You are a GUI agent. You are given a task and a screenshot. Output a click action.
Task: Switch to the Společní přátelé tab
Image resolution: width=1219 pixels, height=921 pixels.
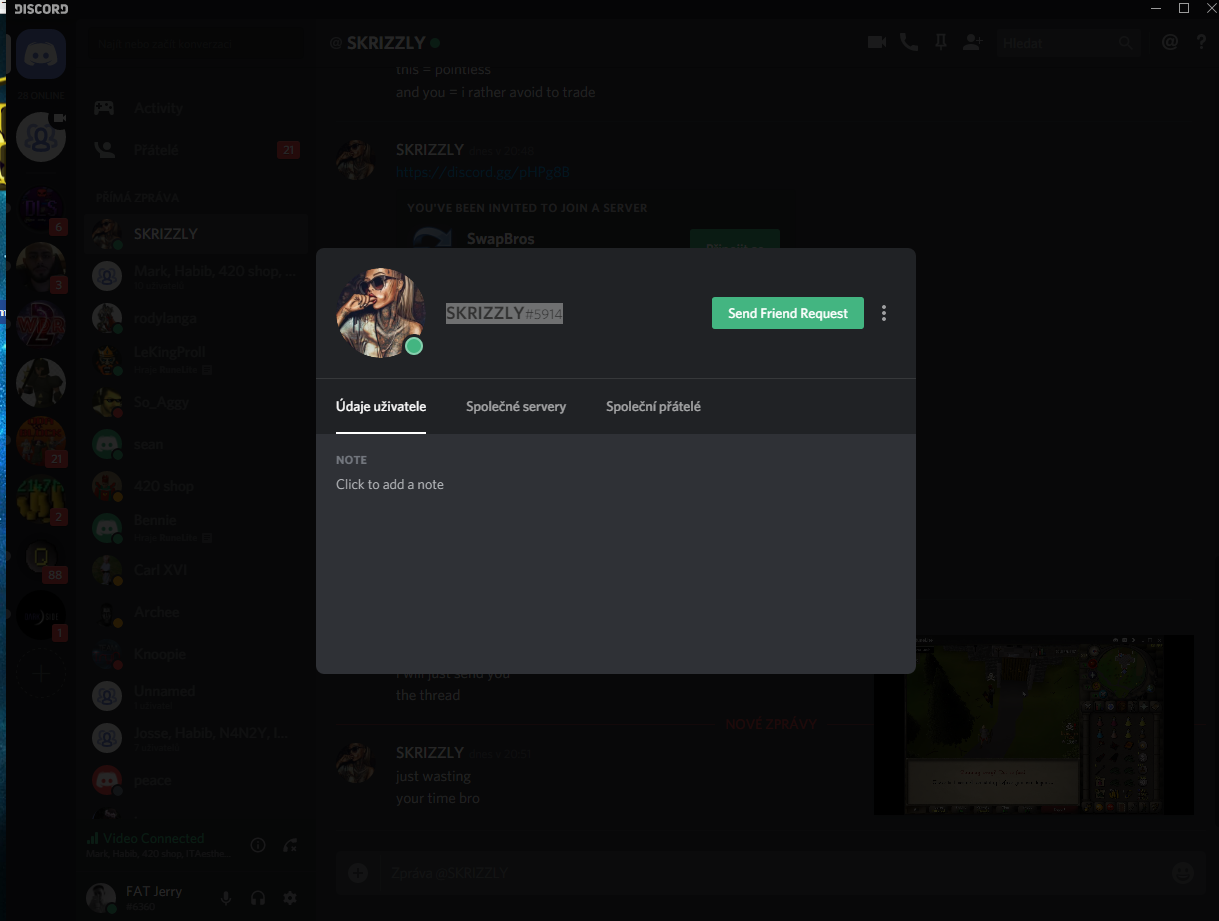pos(653,406)
